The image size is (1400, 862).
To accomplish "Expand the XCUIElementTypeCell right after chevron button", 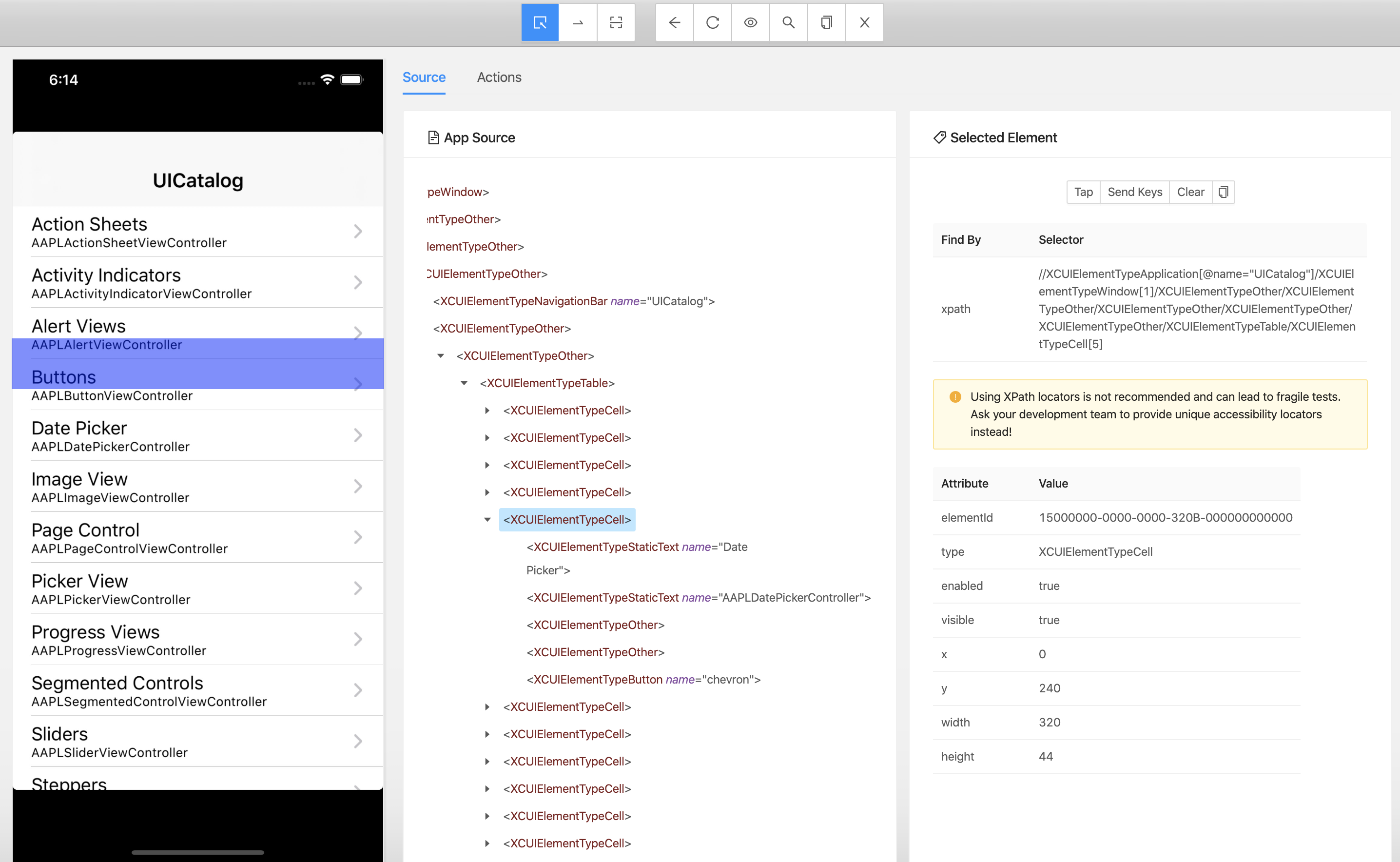I will click(x=487, y=707).
